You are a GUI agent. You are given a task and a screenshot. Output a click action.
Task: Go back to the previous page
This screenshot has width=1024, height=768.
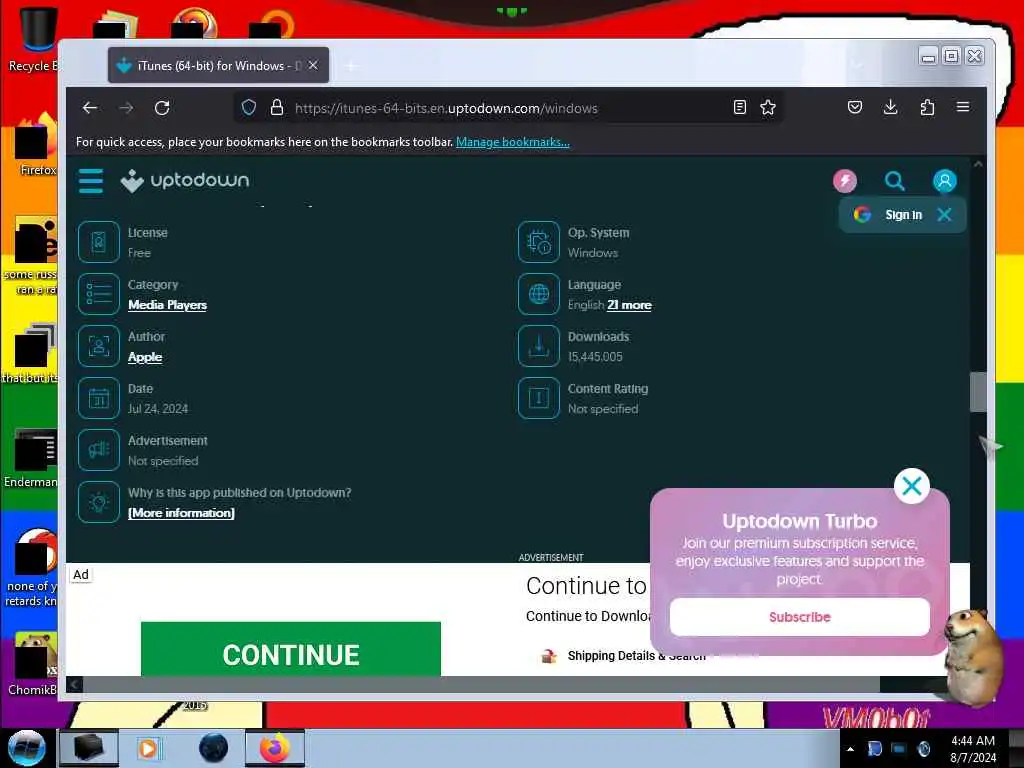tap(89, 108)
